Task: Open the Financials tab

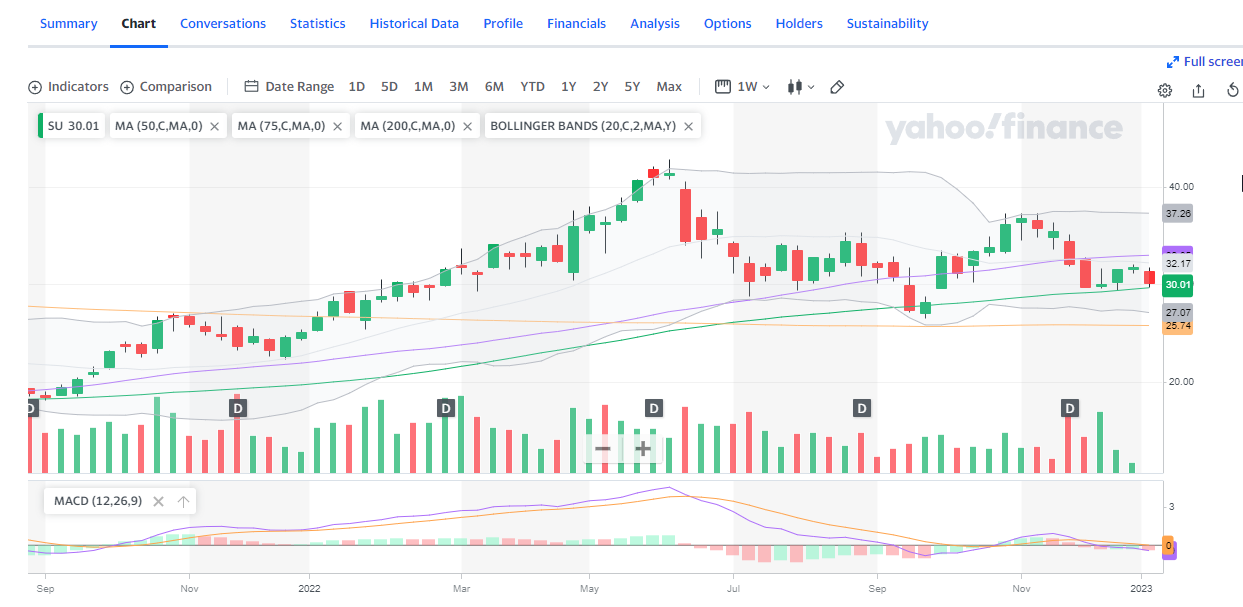Action: [x=576, y=23]
